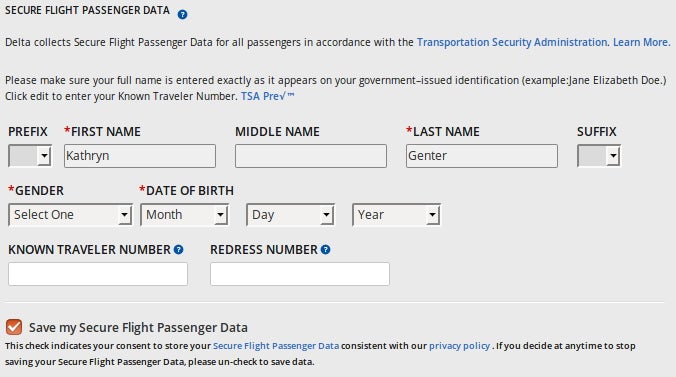Click the Redress Number input box

[300, 274]
